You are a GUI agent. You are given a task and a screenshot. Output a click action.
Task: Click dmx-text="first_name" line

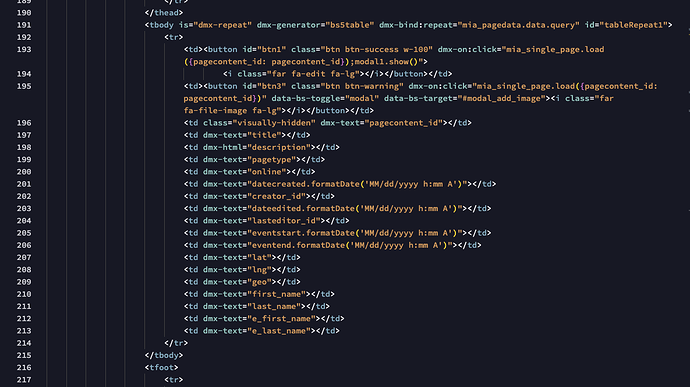pyautogui.click(x=259, y=294)
